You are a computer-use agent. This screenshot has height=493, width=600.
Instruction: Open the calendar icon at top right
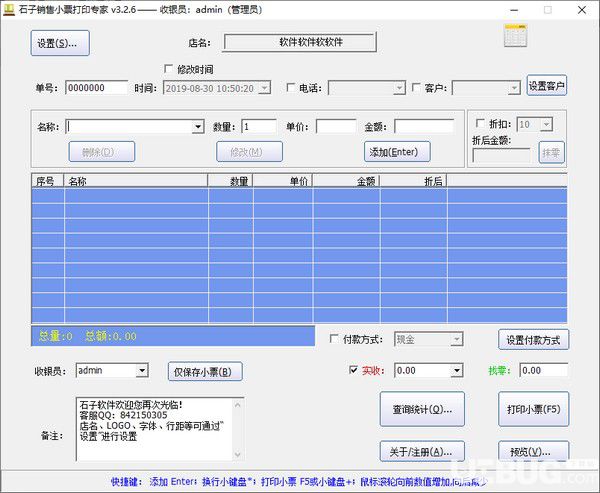(x=515, y=36)
